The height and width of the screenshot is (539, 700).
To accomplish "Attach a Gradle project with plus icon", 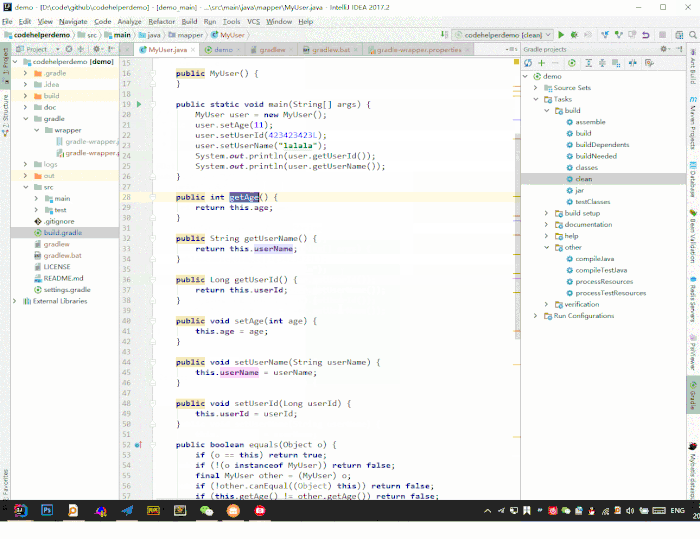I will click(x=542, y=62).
